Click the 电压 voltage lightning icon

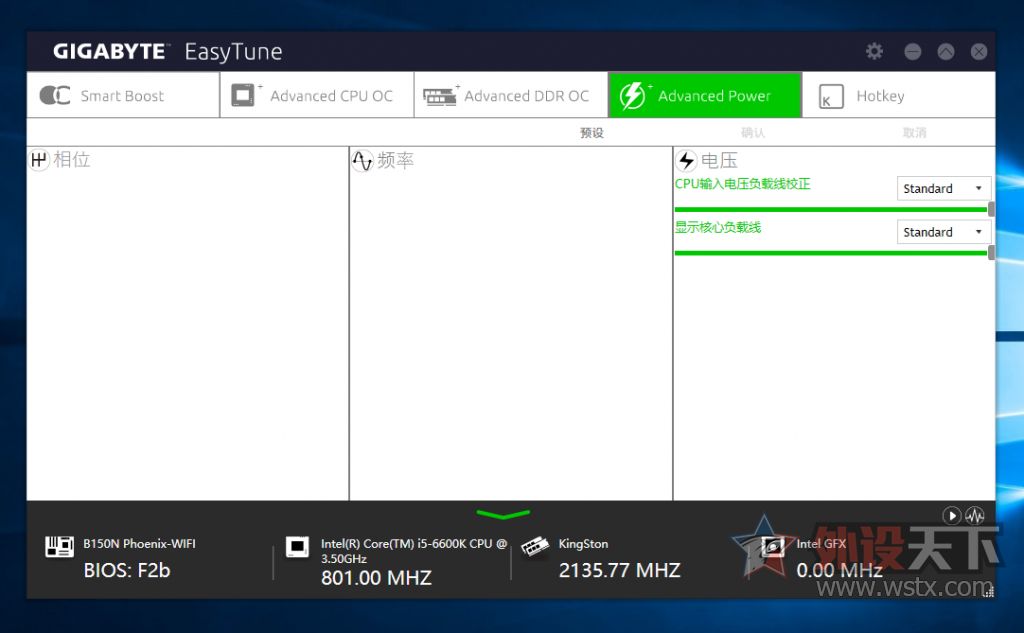pos(686,160)
